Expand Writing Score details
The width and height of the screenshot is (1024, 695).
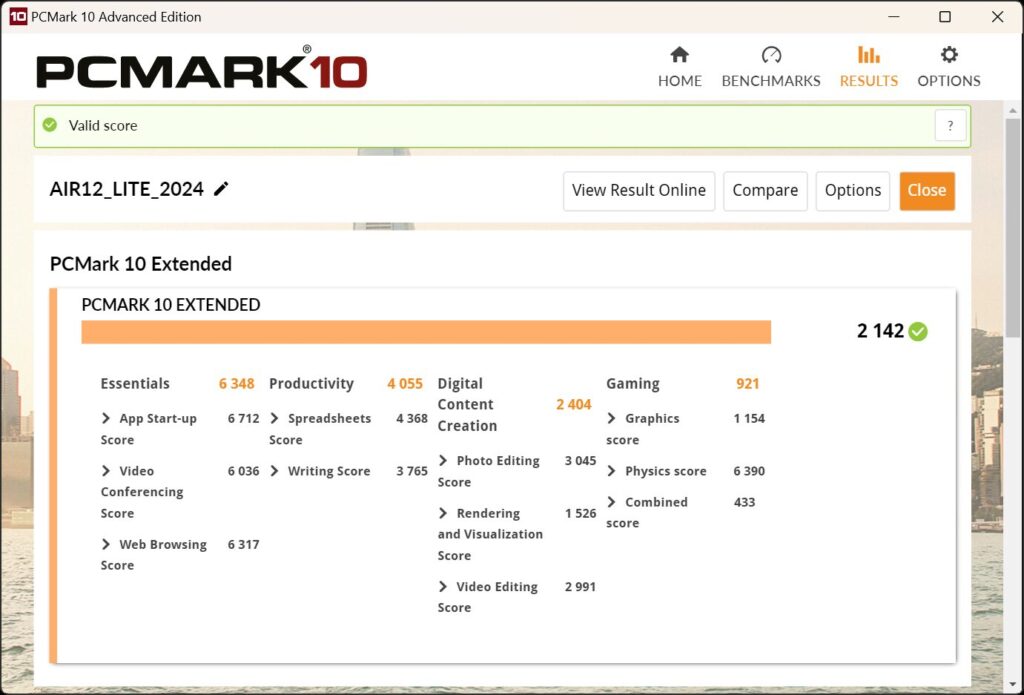(x=274, y=471)
